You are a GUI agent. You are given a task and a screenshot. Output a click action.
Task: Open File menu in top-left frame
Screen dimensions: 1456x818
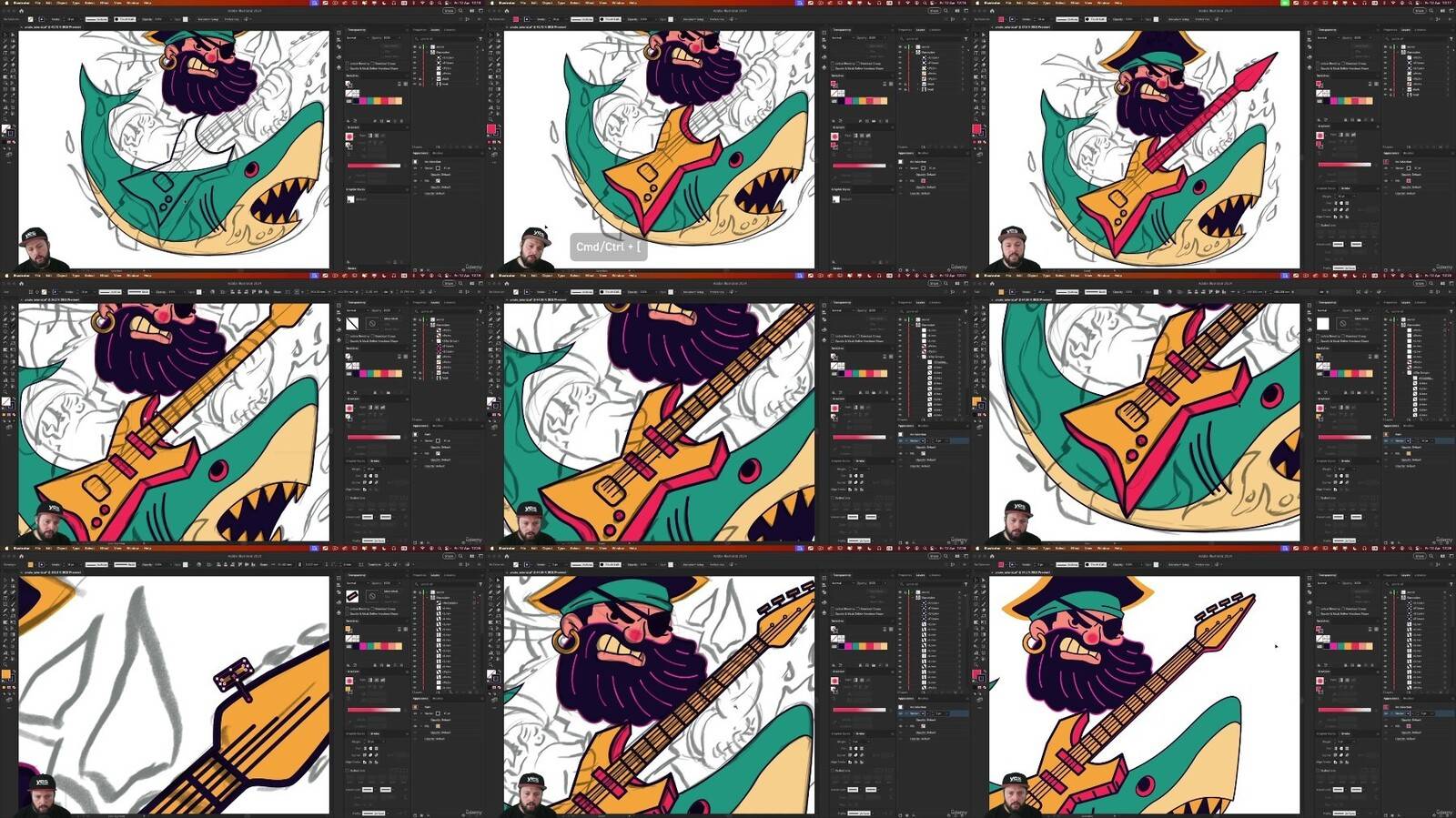(x=37, y=3)
